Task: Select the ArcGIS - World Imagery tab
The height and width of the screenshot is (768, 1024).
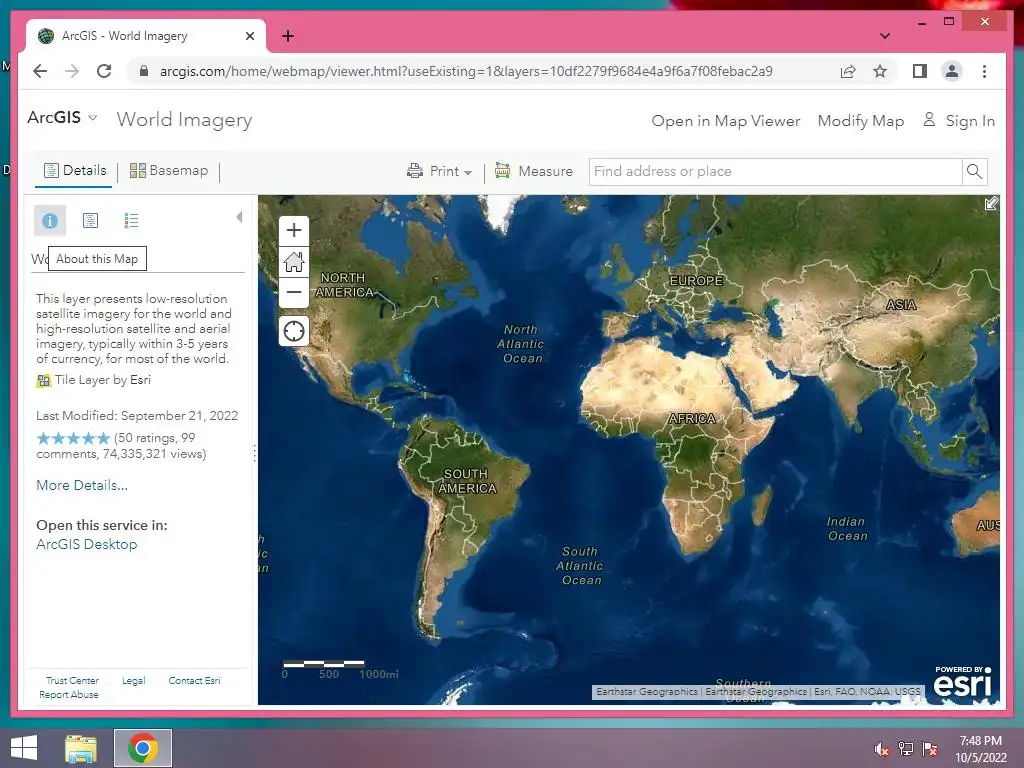Action: click(146, 36)
